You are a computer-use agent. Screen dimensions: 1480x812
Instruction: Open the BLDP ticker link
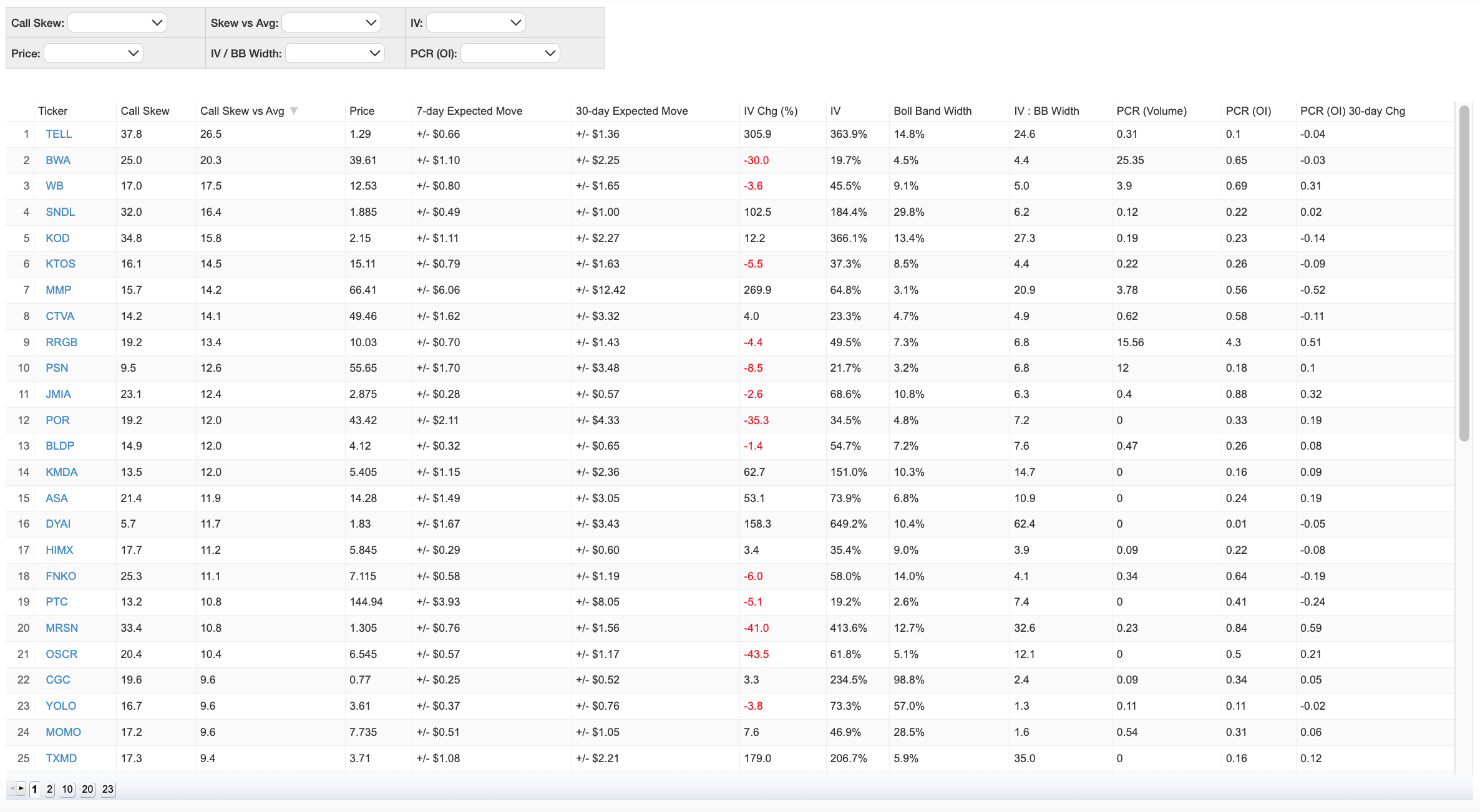60,446
